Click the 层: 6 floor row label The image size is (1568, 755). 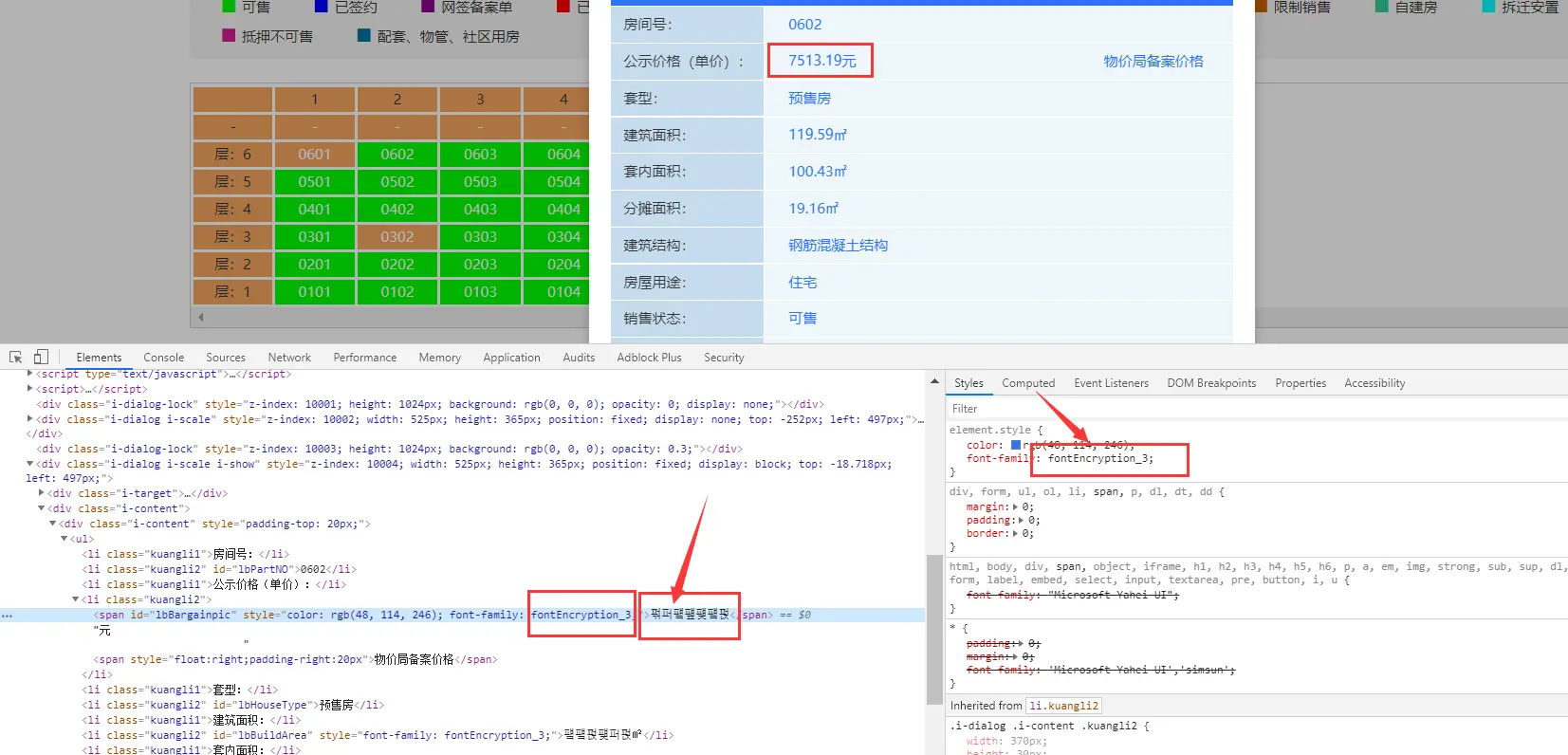(232, 155)
